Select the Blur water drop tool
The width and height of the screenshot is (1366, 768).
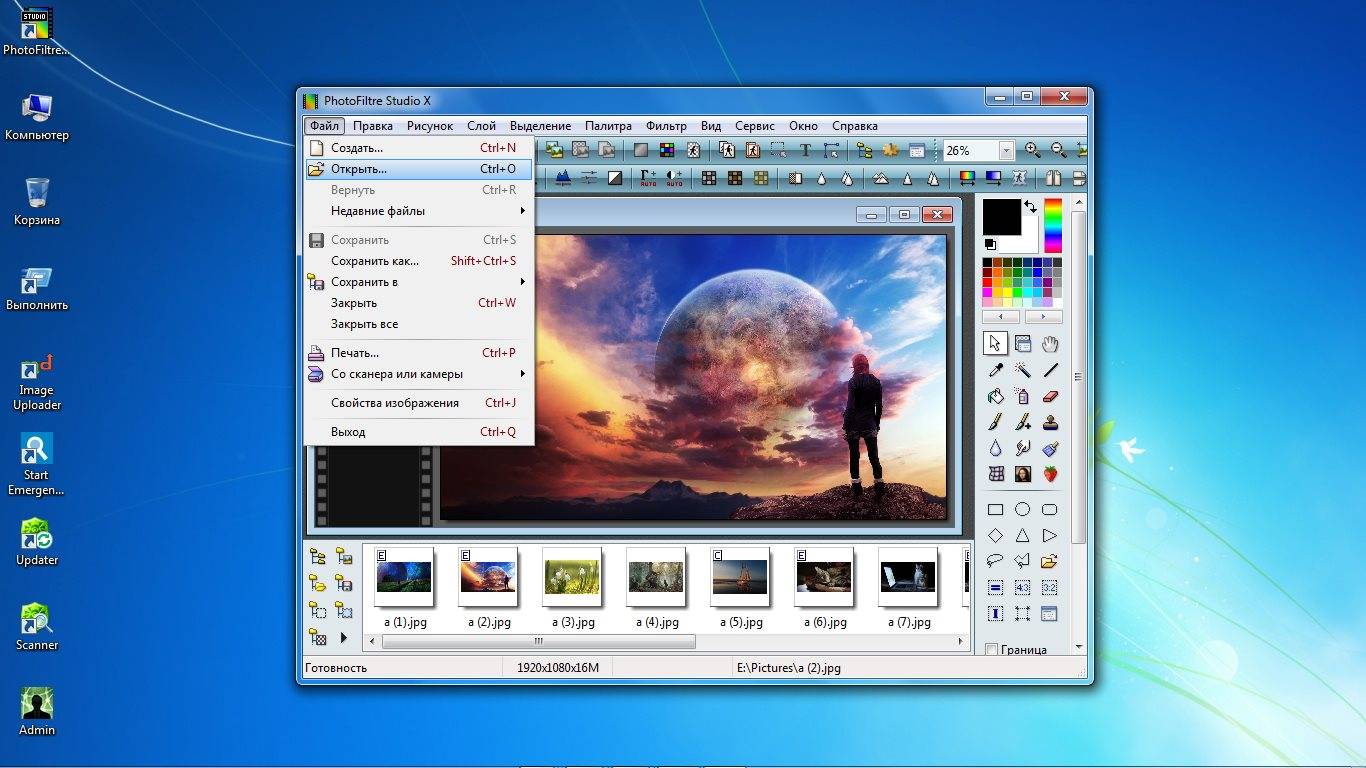click(995, 449)
